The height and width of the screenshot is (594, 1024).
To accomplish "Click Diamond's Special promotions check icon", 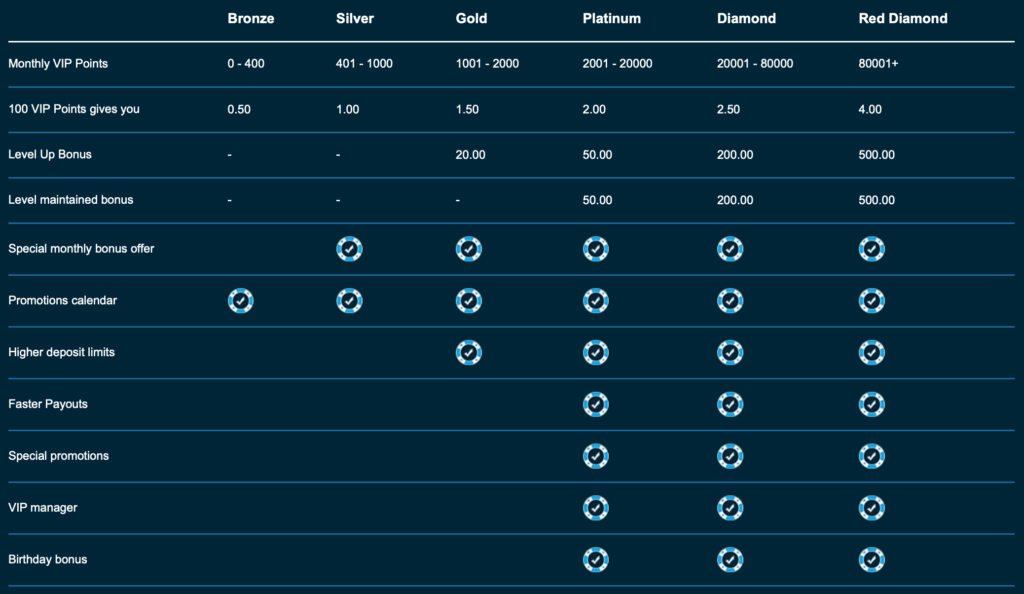I will pos(730,456).
